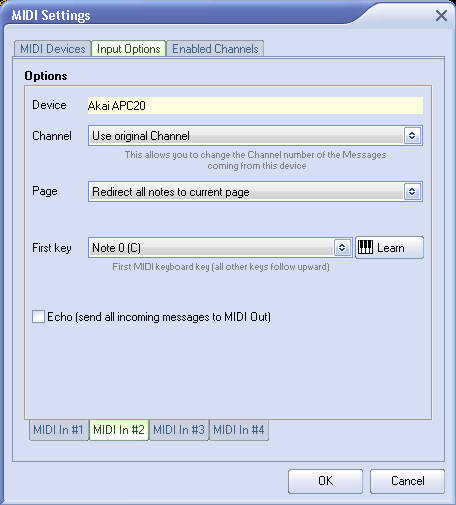This screenshot has width=456, height=505.
Task: Open the Page redirect combo box
Action: (255, 191)
